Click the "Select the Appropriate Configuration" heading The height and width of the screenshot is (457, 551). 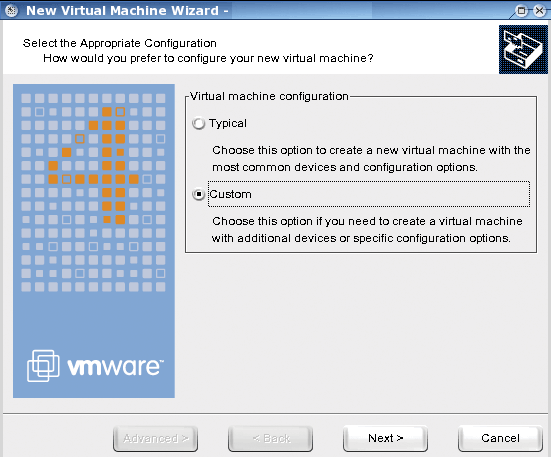click(x=119, y=43)
